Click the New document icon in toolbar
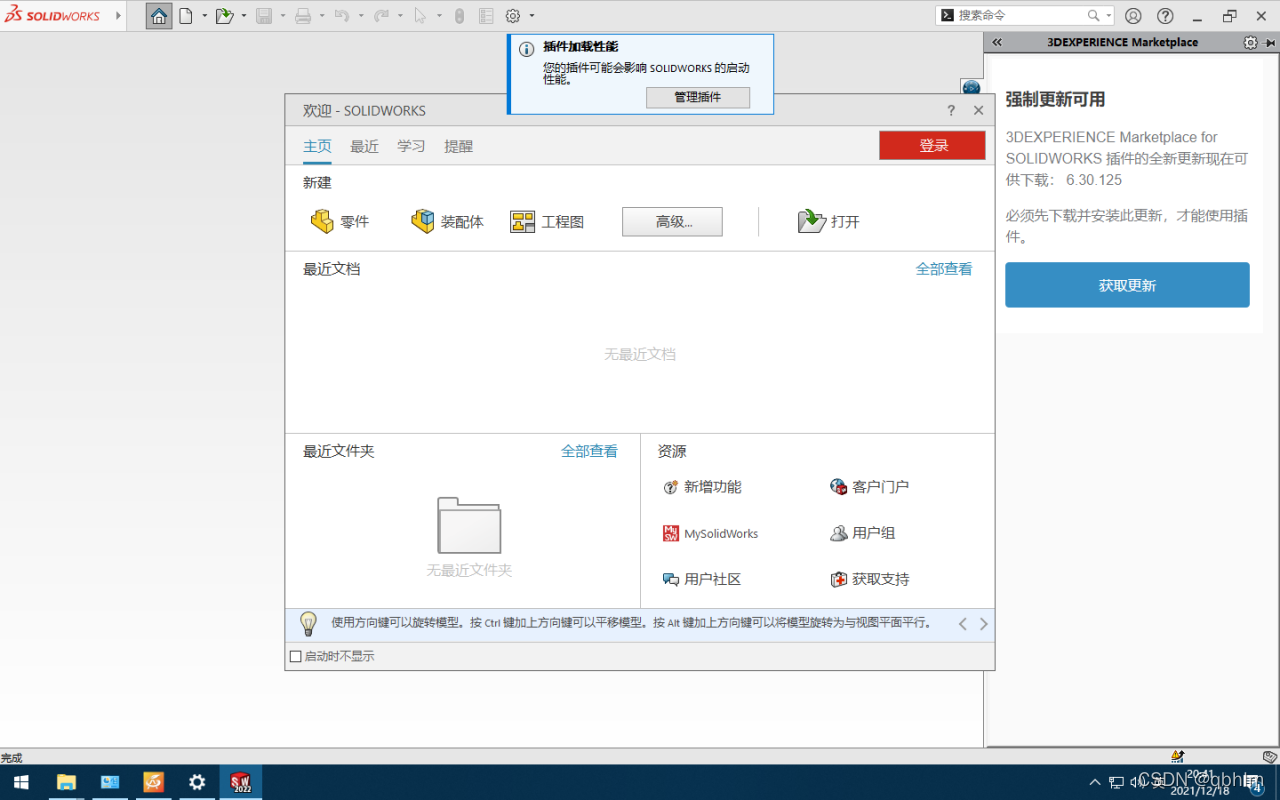The image size is (1280, 800). click(185, 16)
